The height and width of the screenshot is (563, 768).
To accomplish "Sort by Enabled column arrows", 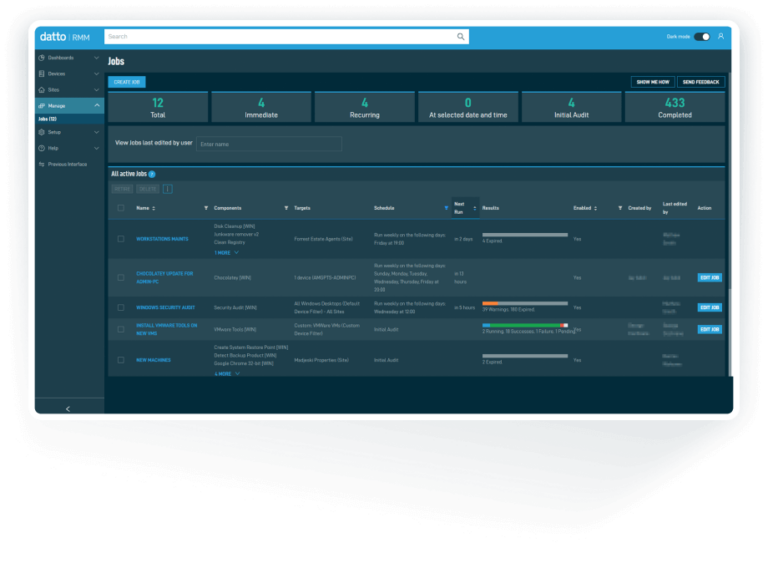I will [596, 208].
